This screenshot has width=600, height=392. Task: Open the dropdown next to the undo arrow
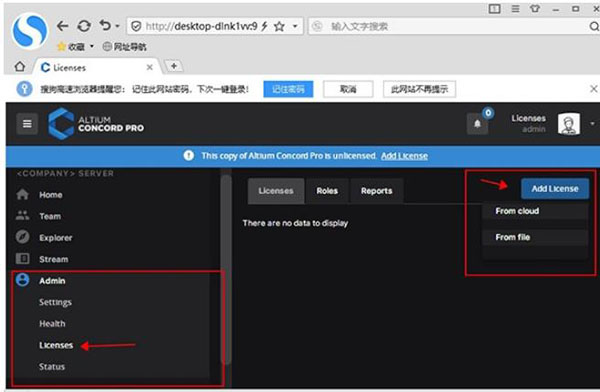click(x=117, y=26)
